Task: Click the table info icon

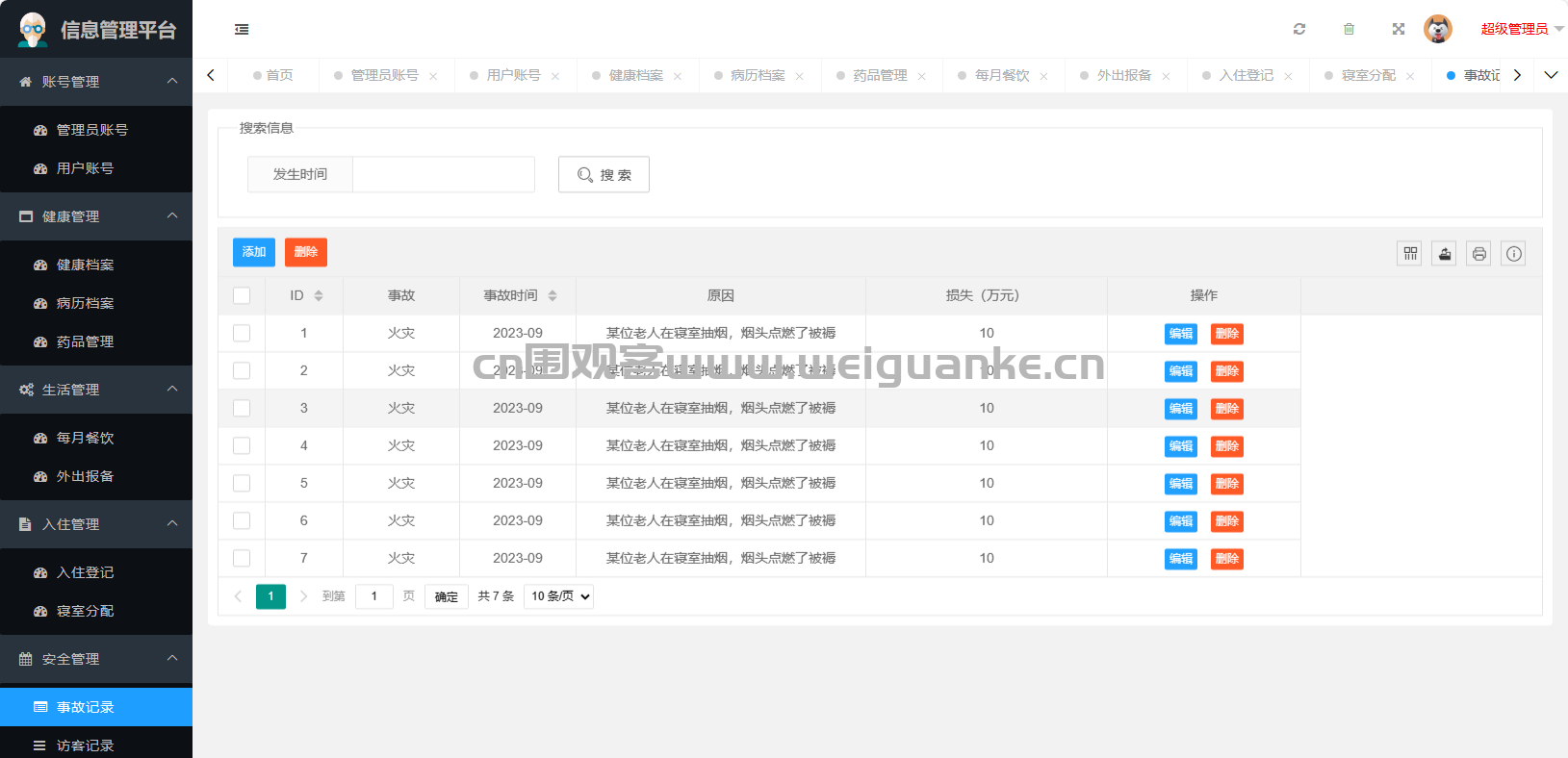Action: coord(1513,253)
